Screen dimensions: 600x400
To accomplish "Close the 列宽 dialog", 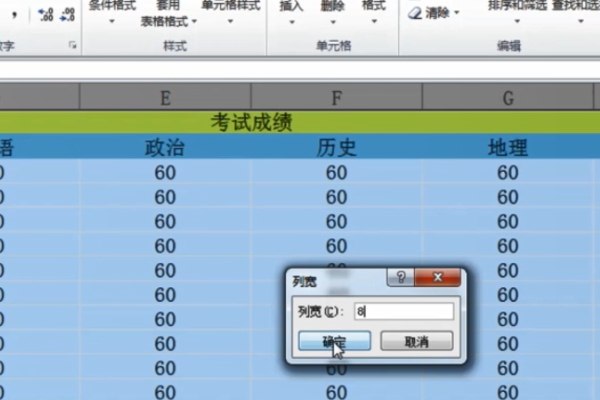I will coord(438,277).
